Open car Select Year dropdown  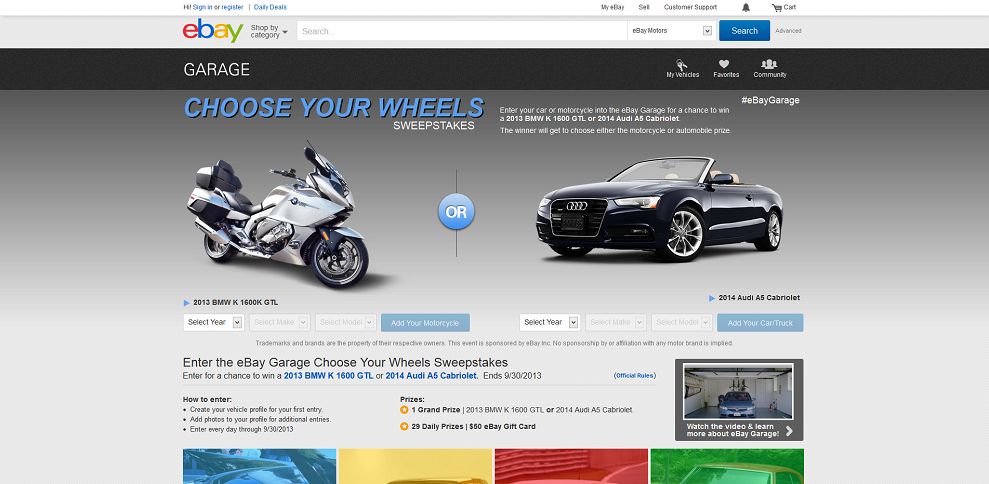pyautogui.click(x=550, y=322)
